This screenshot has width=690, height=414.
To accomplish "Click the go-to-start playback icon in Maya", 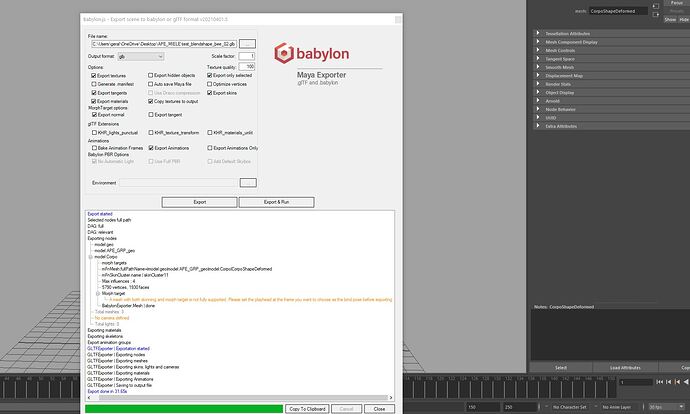I will [660, 382].
